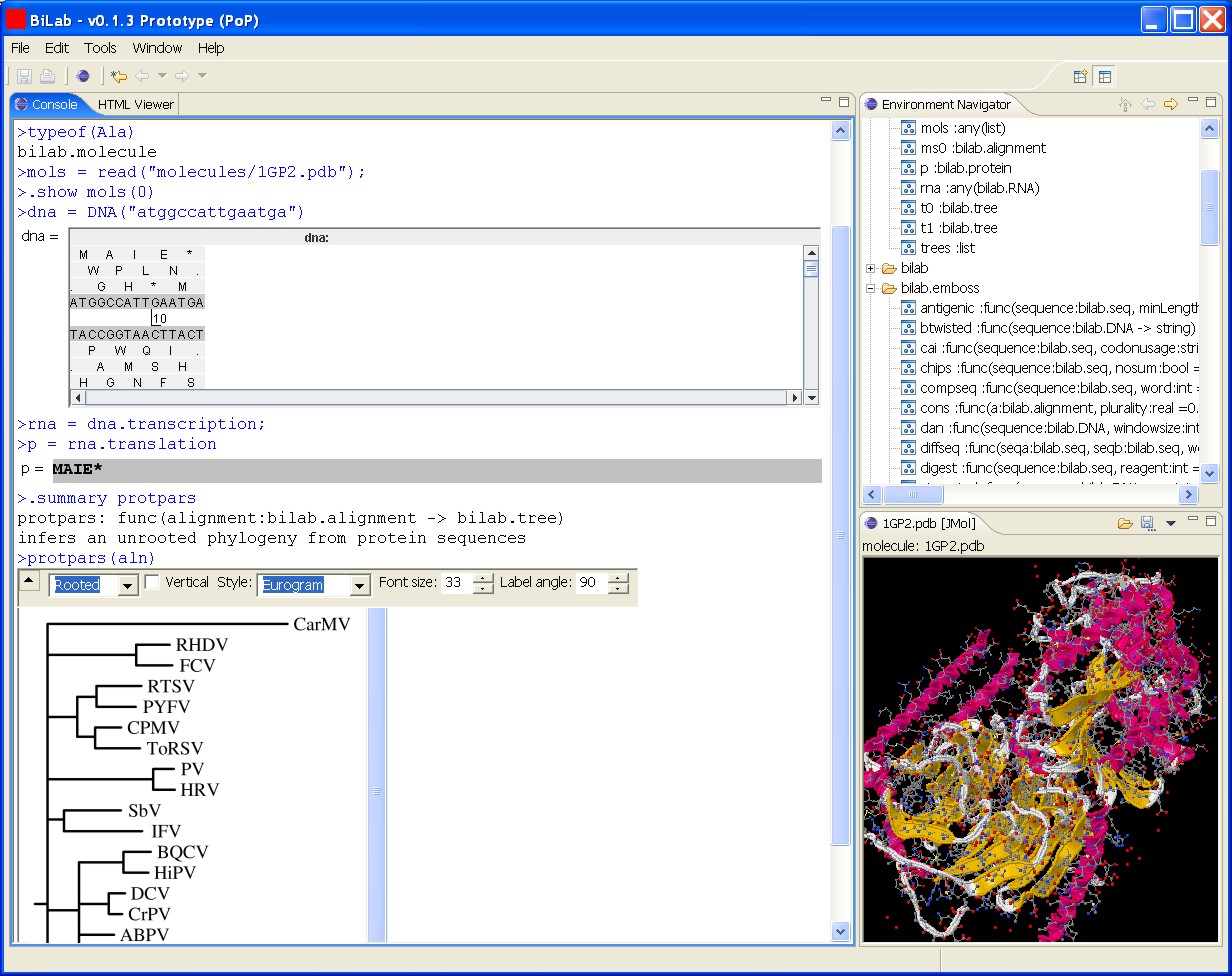This screenshot has height=976, width=1232.
Task: Minimize the Environment Navigator panel
Action: [x=1193, y=101]
